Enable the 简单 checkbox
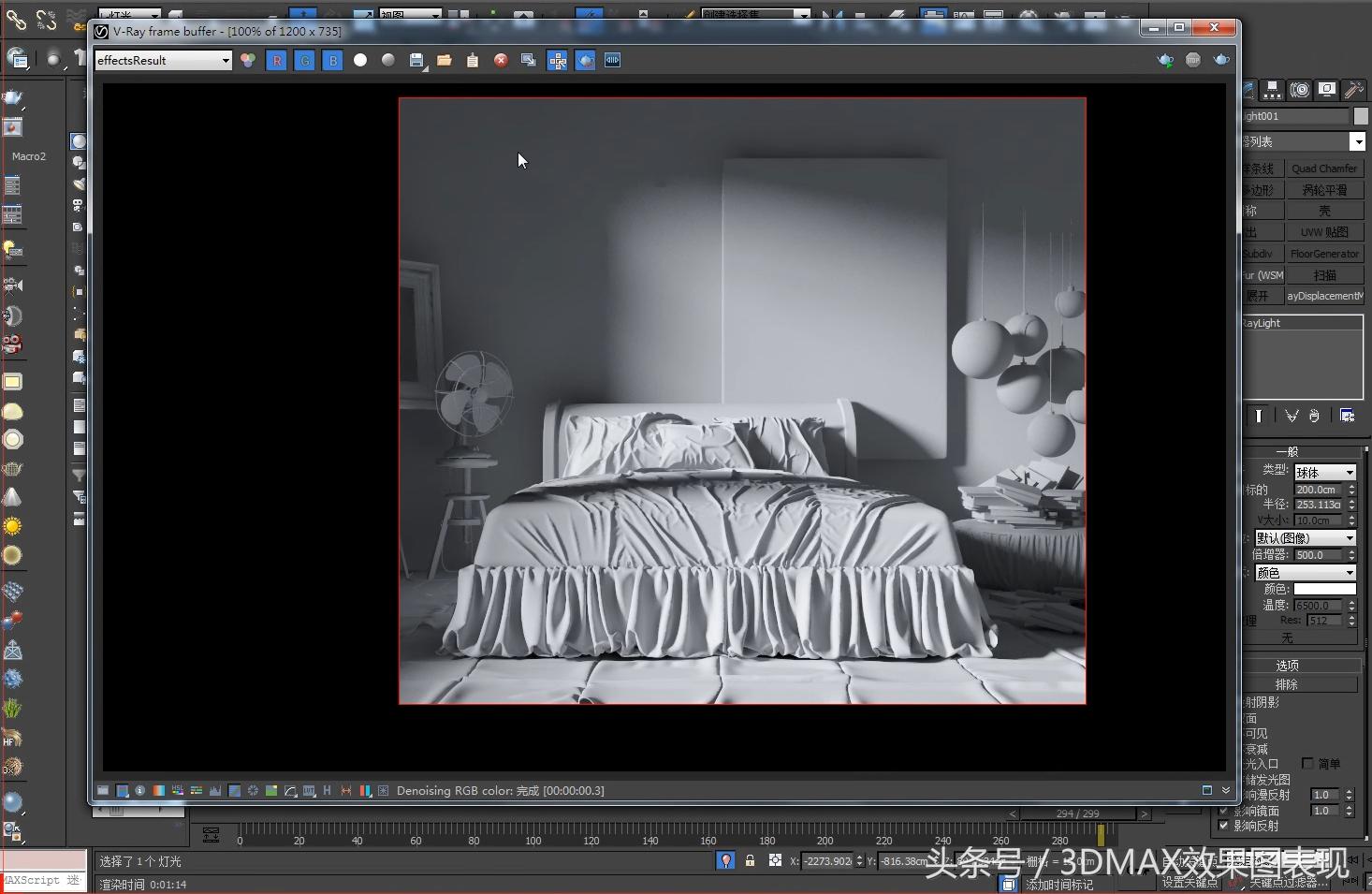This screenshot has width=1372, height=894. click(1307, 764)
